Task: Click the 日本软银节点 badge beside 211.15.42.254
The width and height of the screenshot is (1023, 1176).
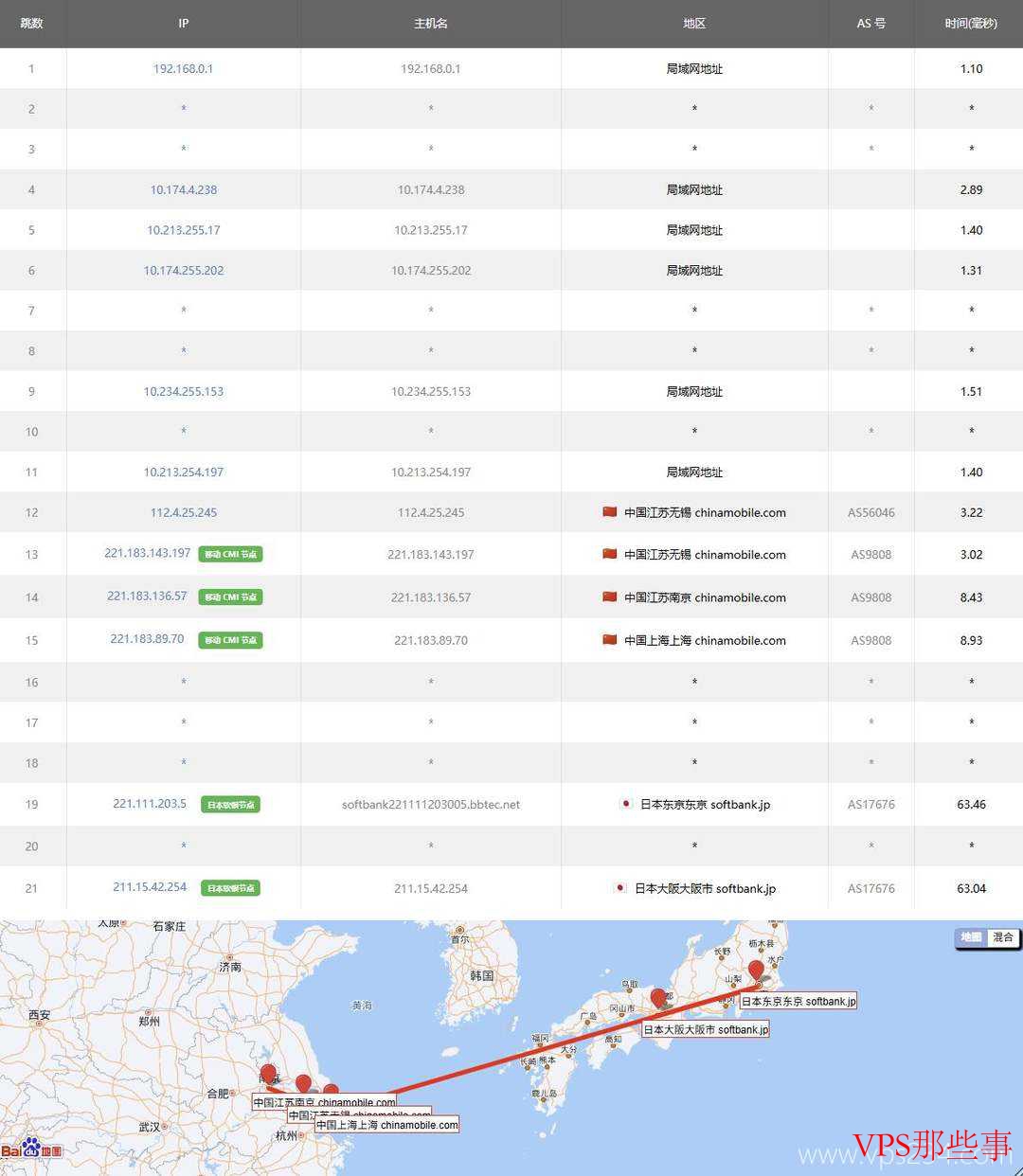Action: (x=231, y=888)
